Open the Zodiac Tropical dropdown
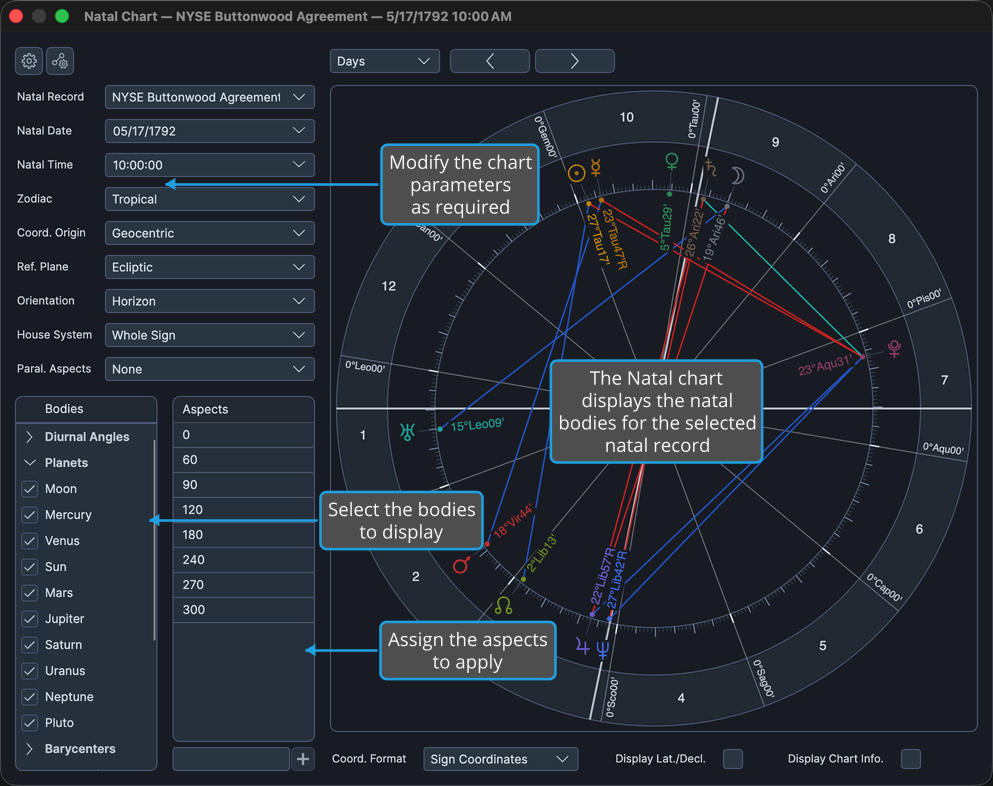 pos(210,200)
